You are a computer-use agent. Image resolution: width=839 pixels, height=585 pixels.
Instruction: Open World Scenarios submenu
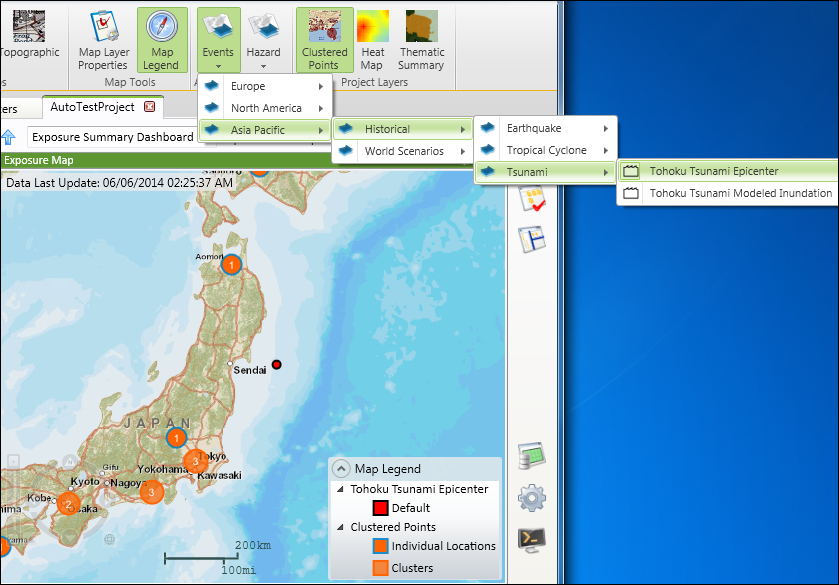(x=403, y=151)
